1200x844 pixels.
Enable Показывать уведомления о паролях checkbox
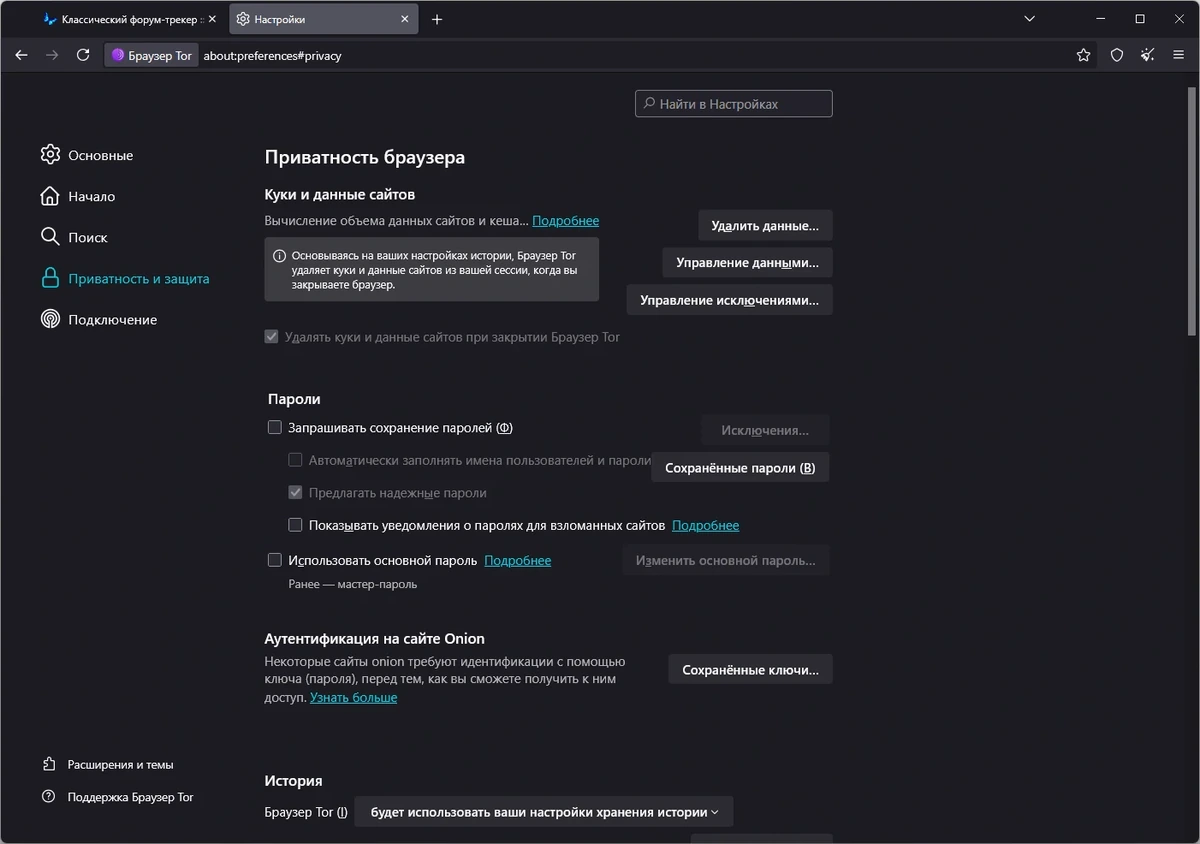click(x=295, y=525)
